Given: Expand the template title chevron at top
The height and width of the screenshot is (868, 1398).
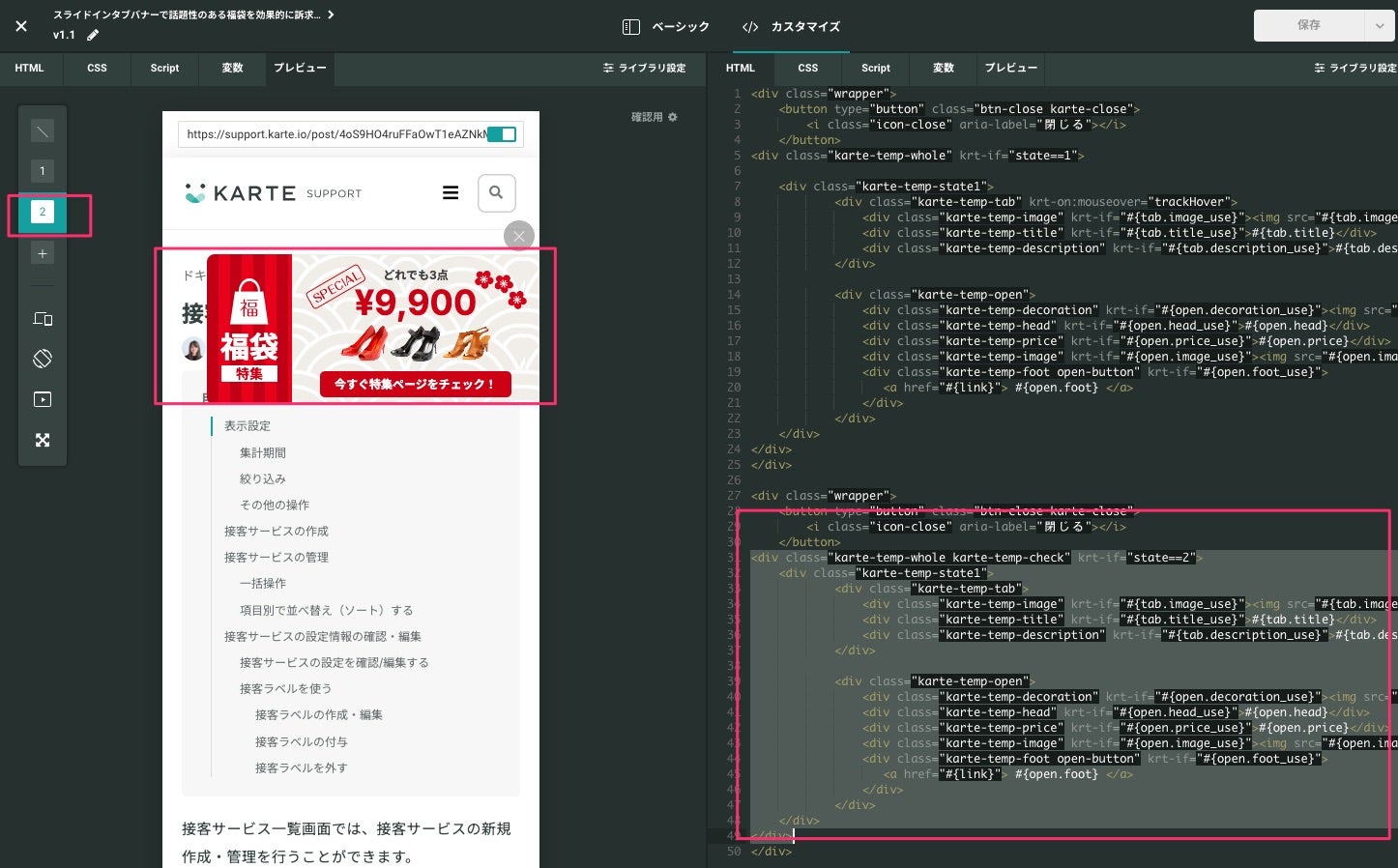Looking at the screenshot, I should 331,14.
